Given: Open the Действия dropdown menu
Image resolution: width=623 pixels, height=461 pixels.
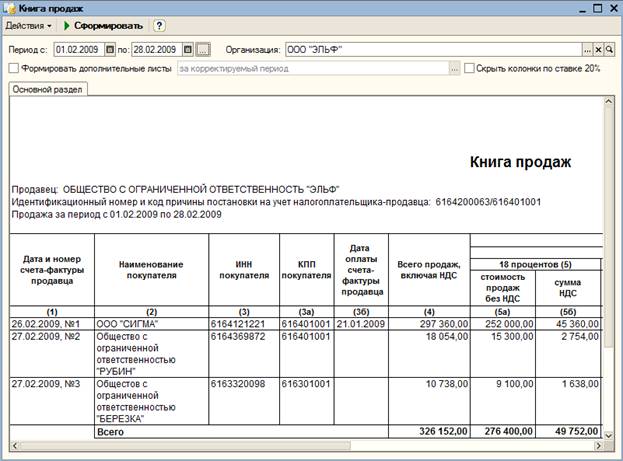Looking at the screenshot, I should click(30, 25).
